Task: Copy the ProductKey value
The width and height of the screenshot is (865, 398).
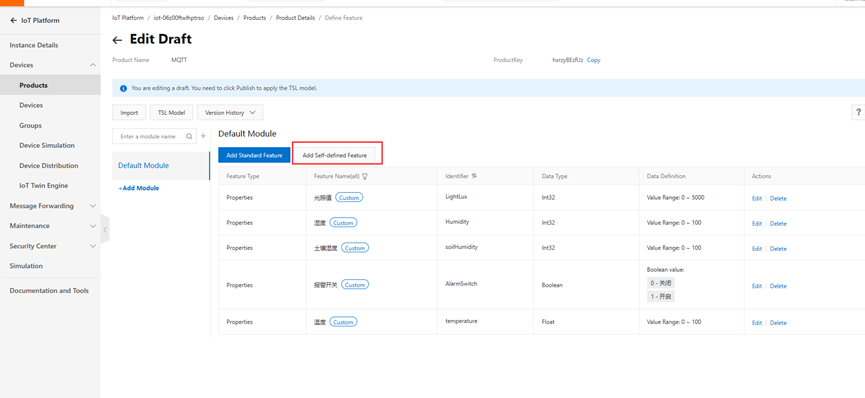Action: 594,60
